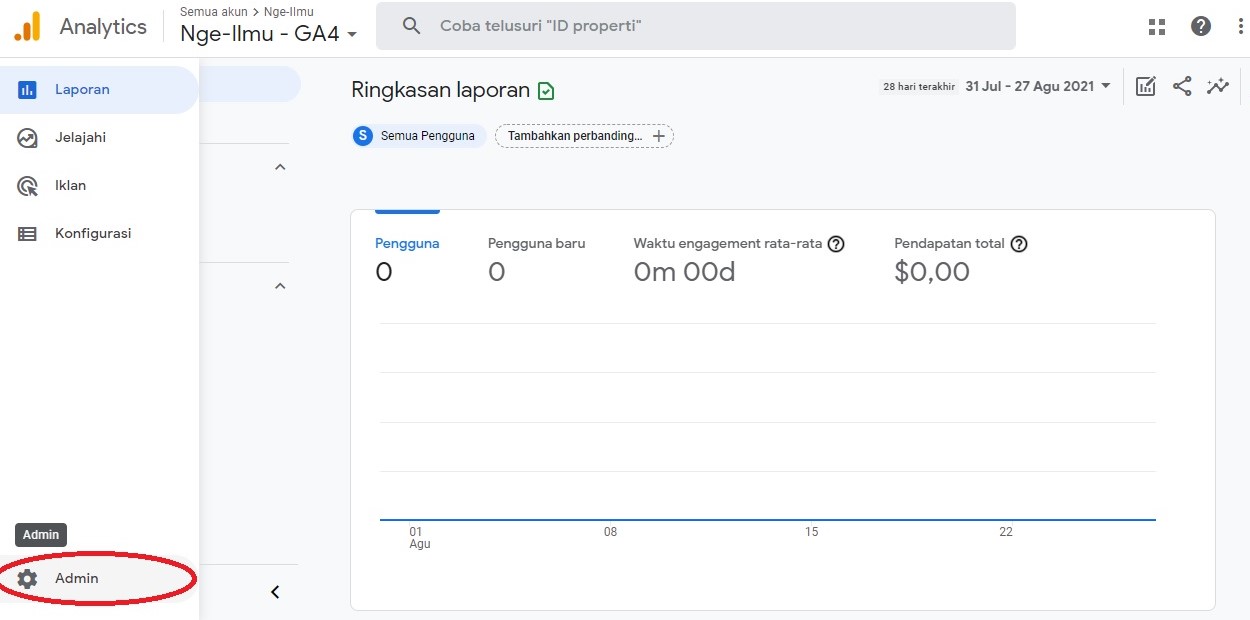Click the Laporan bar chart icon
This screenshot has height=620, width=1250.
click(27, 90)
